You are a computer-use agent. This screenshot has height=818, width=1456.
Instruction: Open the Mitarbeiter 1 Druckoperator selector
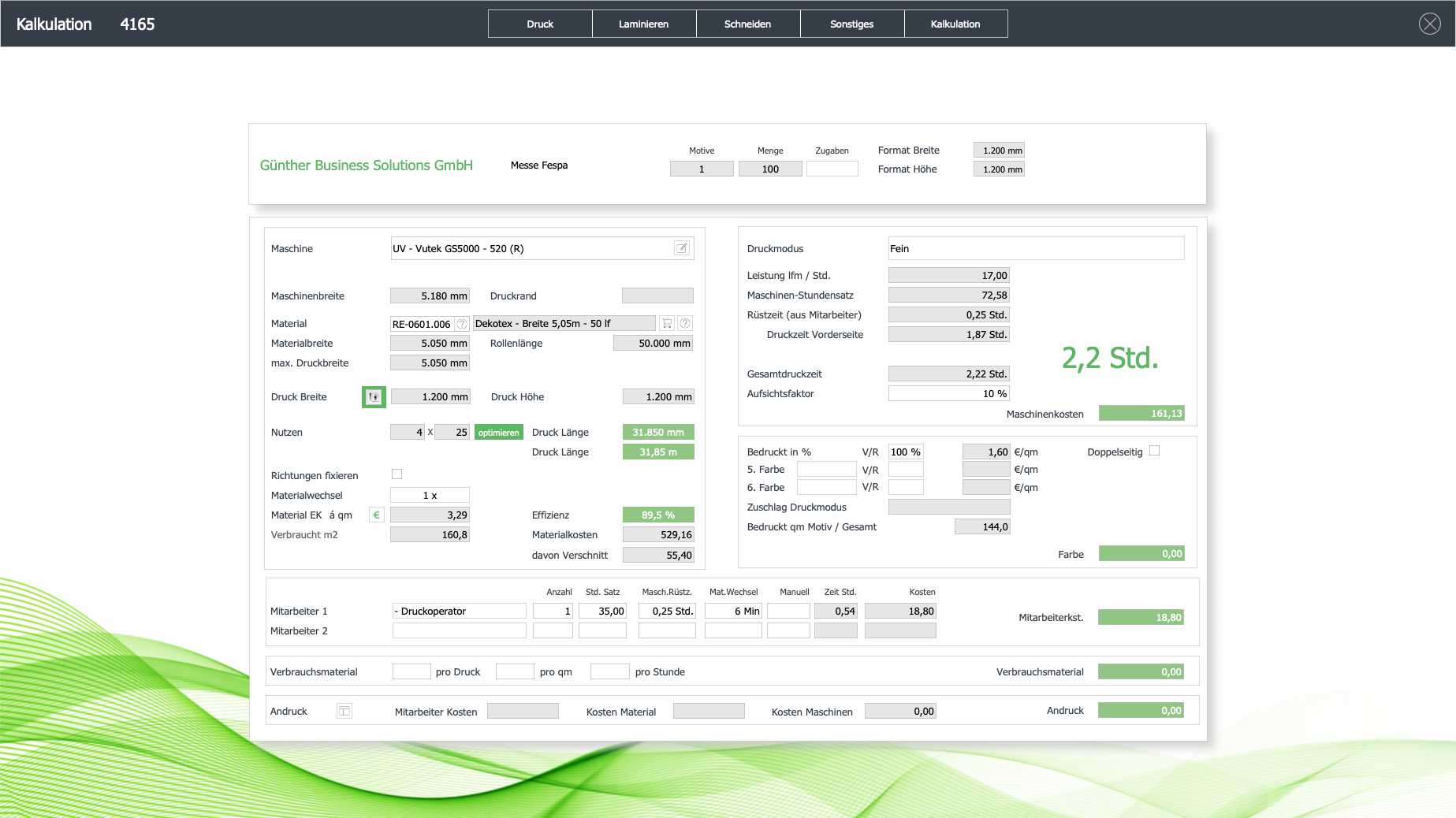(x=459, y=611)
